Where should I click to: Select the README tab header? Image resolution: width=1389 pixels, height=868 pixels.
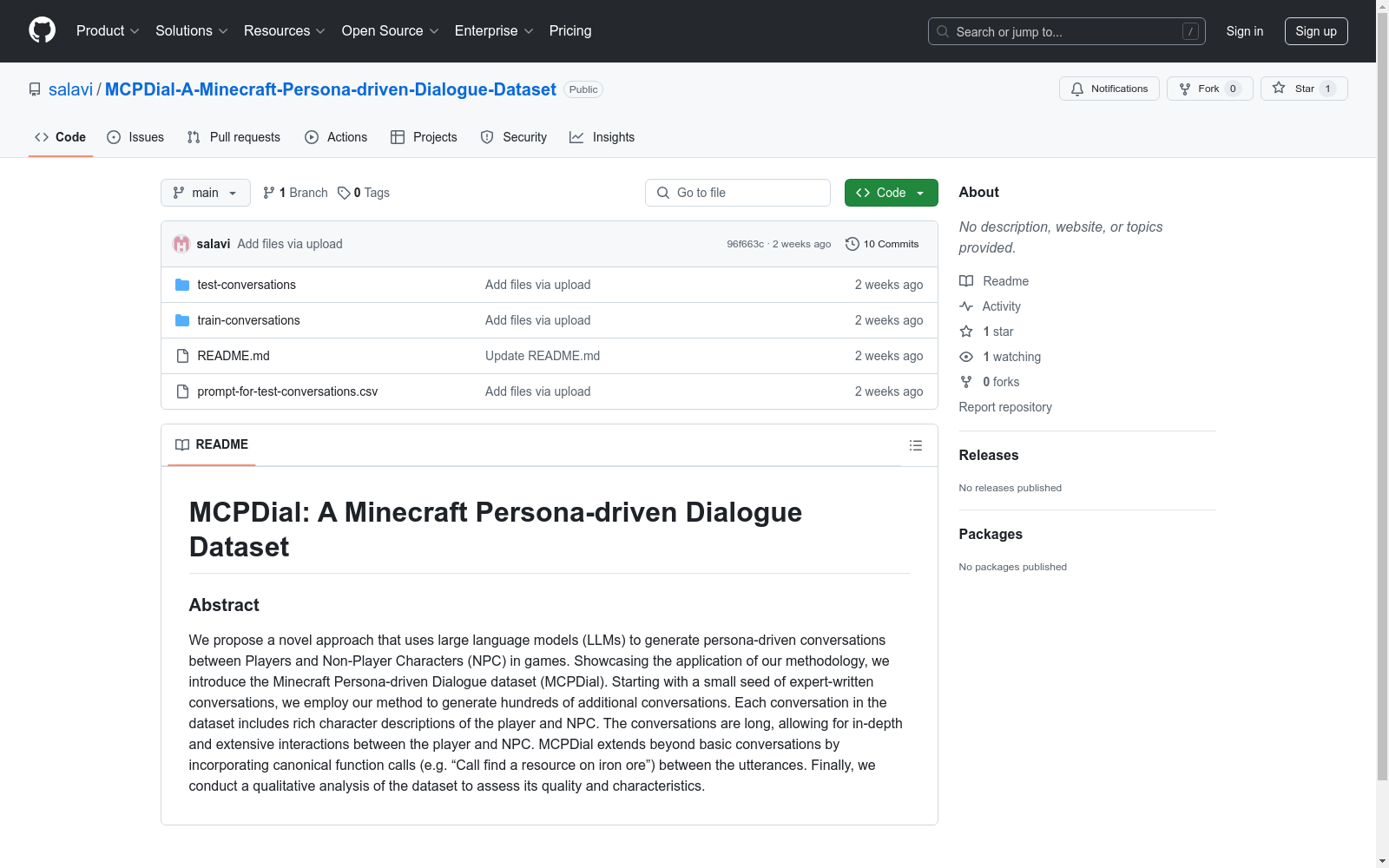212,444
